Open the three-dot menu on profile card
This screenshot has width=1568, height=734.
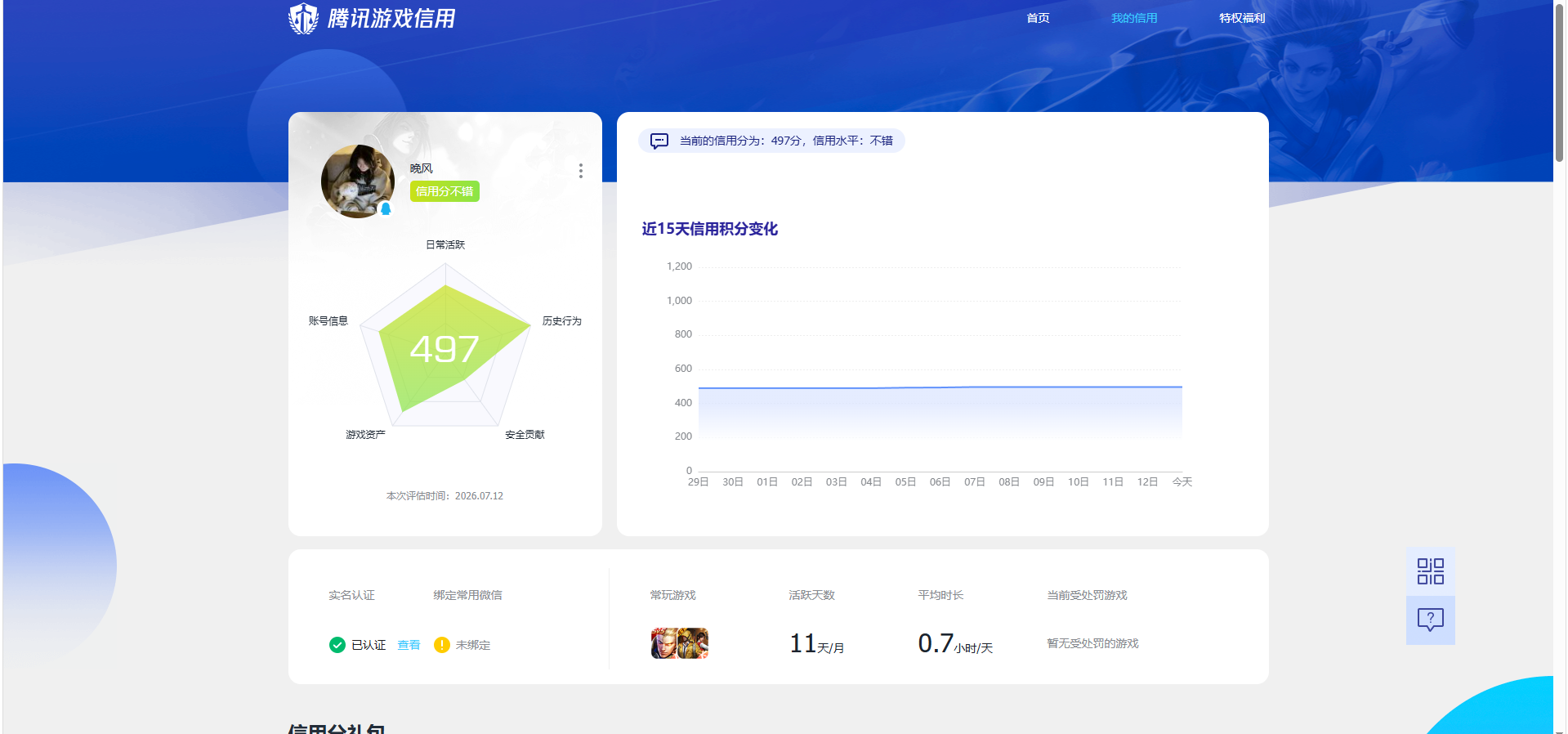(x=581, y=171)
